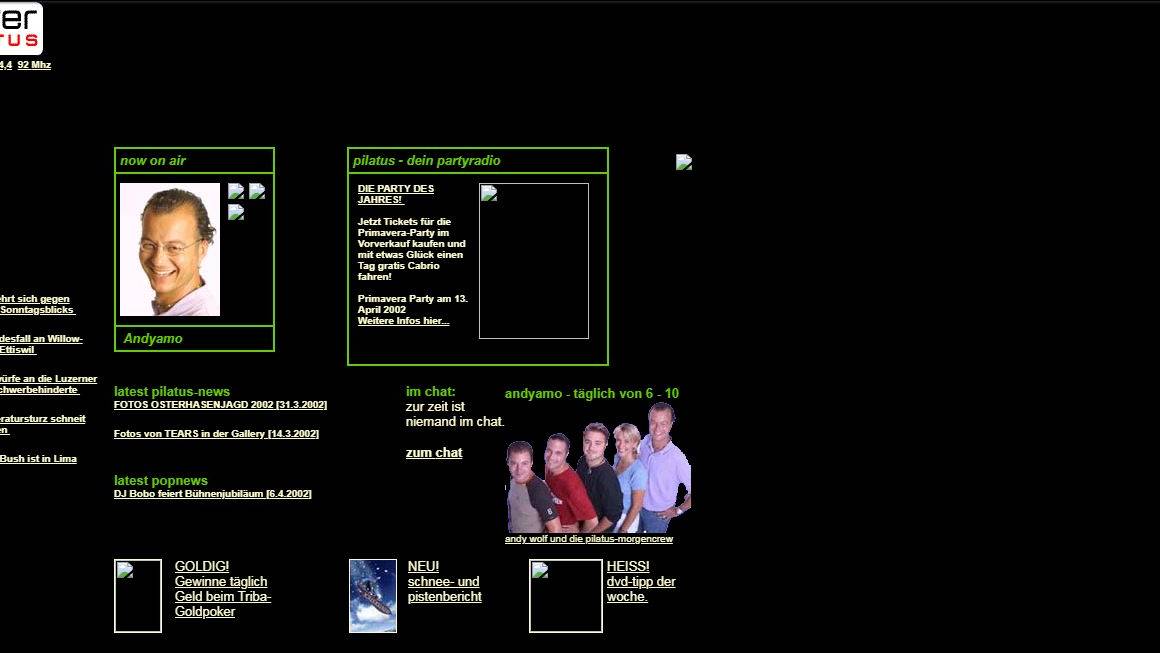Open FOTOS OSTERHASENJAGD 2002 news item
This screenshot has height=653, width=1160.
click(x=220, y=404)
